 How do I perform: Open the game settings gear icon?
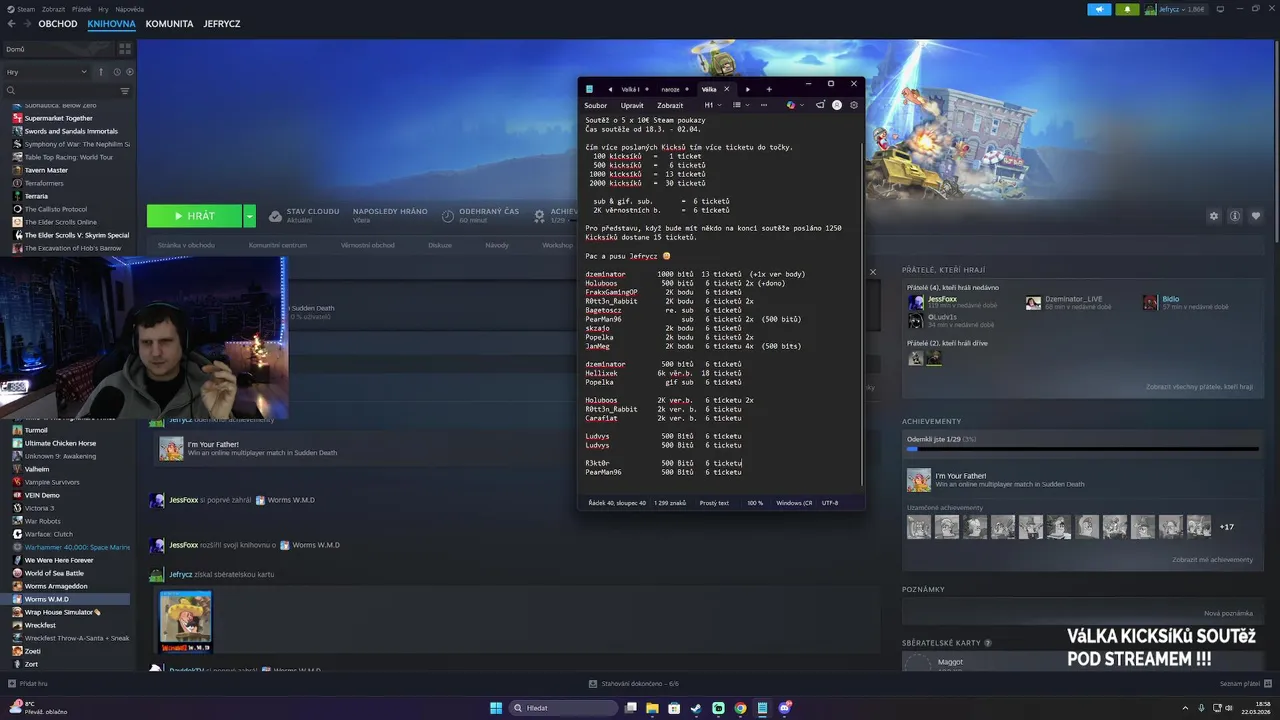click(1214, 216)
